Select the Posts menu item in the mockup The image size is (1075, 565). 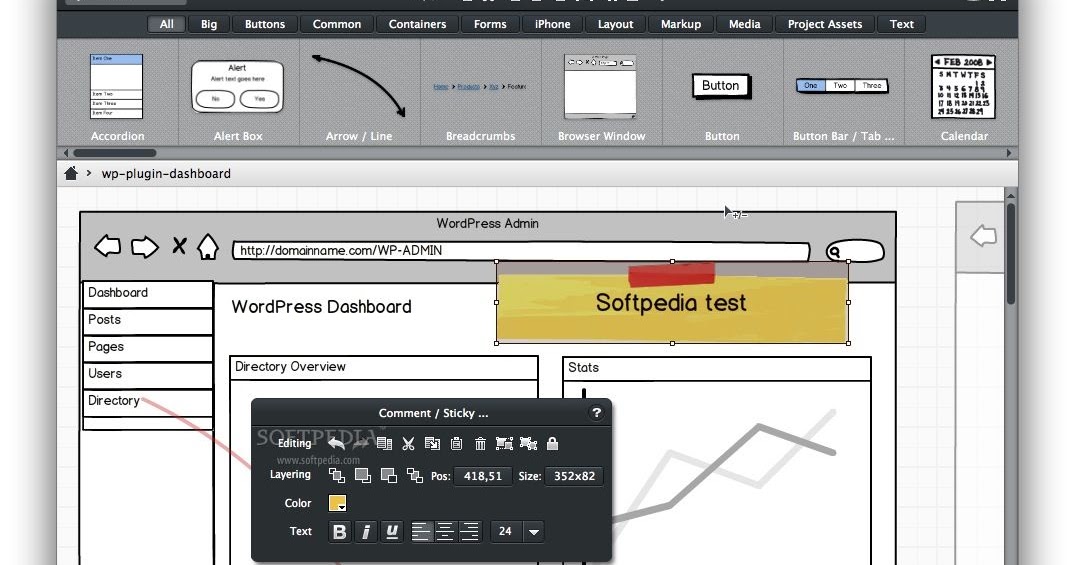coord(147,321)
